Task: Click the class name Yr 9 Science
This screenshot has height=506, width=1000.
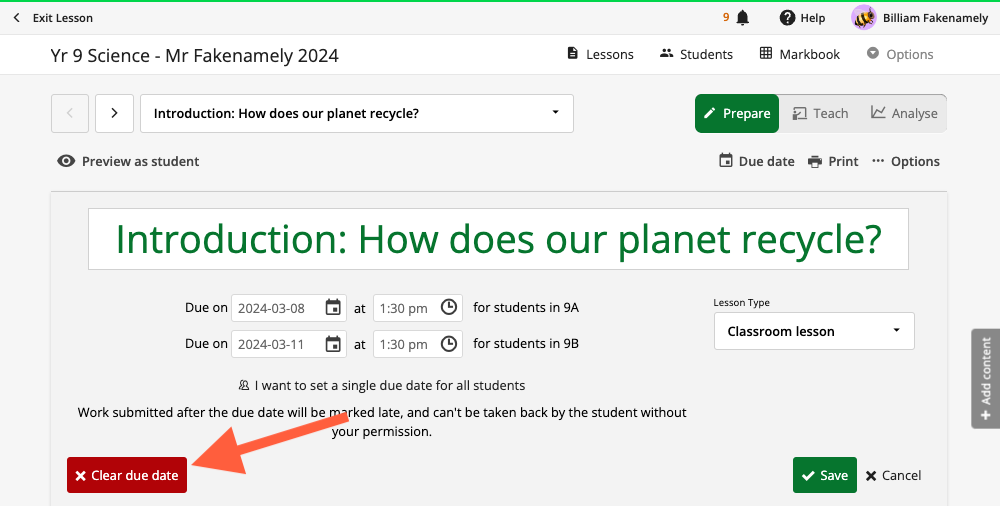Action: point(194,56)
